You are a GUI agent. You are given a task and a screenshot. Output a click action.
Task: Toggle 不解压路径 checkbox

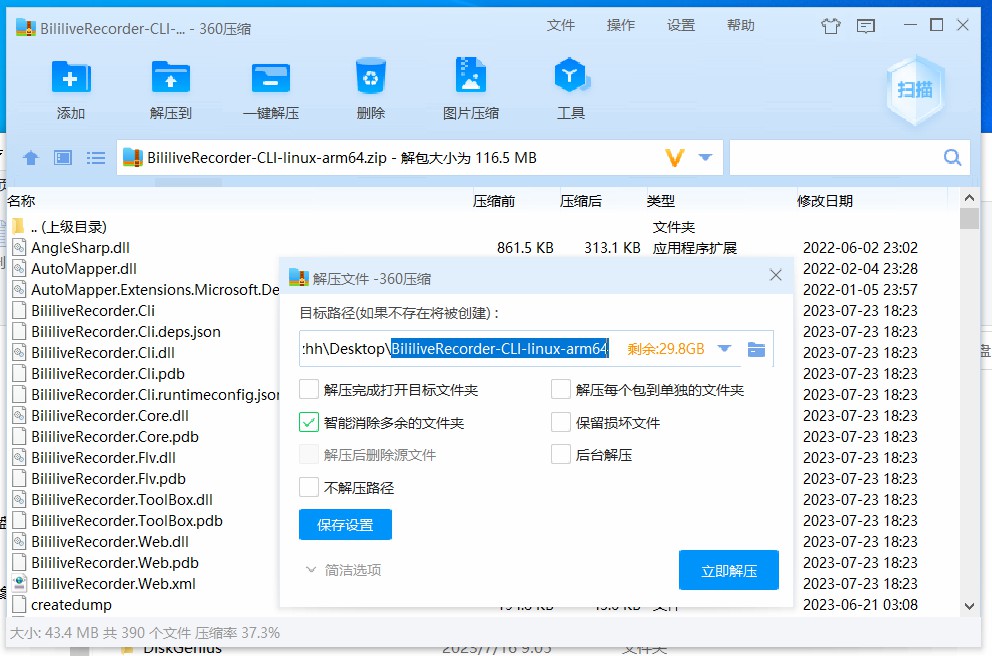(x=309, y=487)
